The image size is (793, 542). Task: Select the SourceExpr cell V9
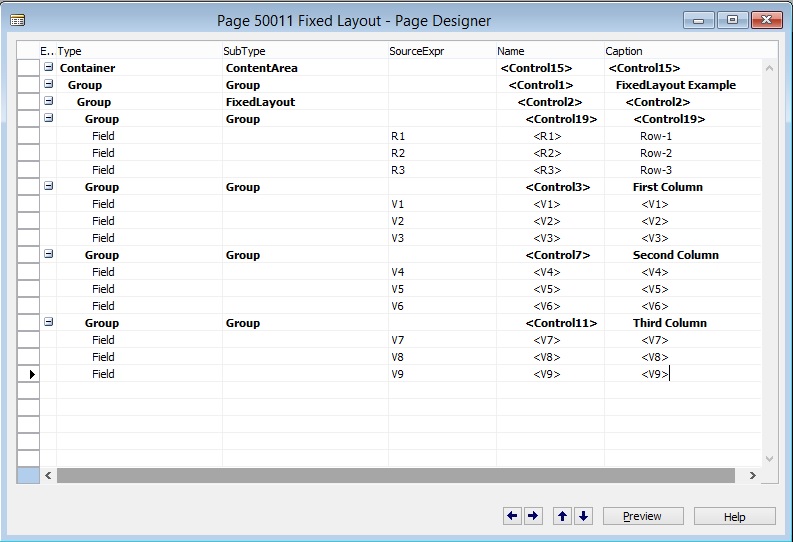point(442,374)
